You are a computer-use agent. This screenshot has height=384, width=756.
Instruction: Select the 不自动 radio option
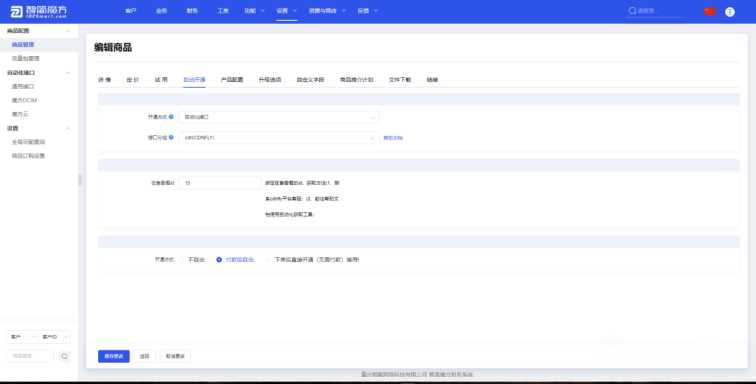pyautogui.click(x=184, y=260)
